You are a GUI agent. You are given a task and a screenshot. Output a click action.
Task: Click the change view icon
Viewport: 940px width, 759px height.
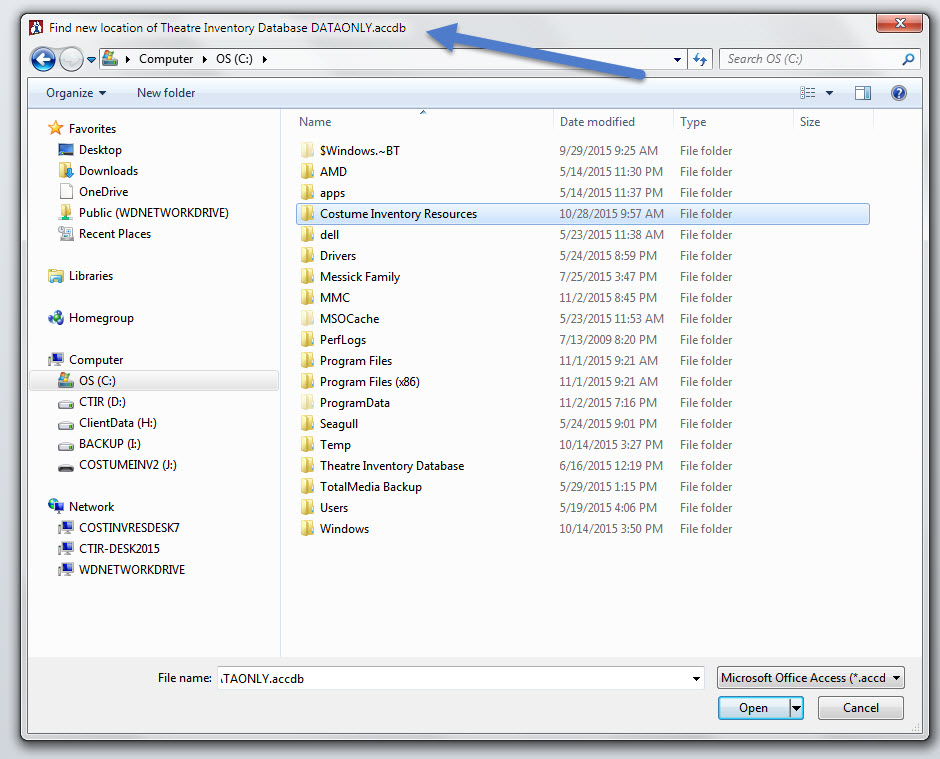808,93
